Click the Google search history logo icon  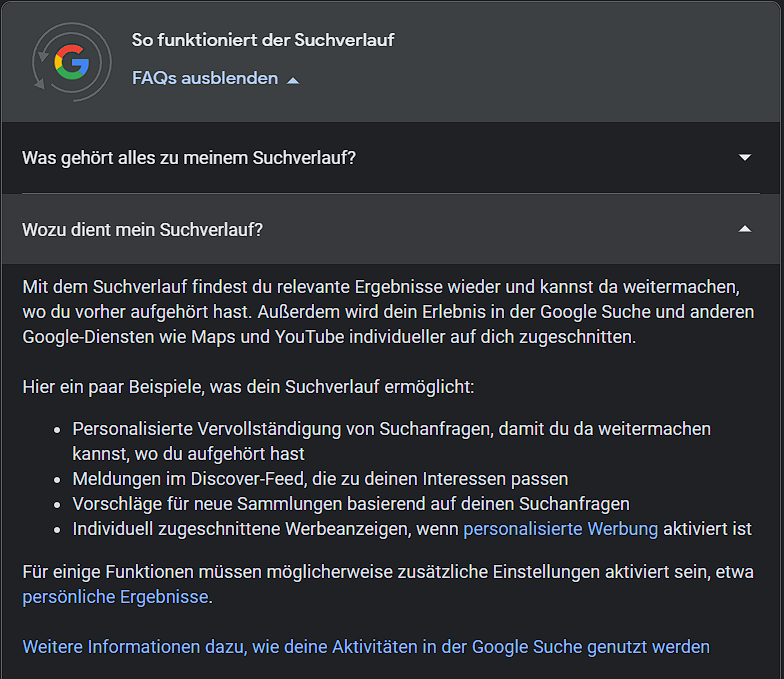tap(70, 62)
